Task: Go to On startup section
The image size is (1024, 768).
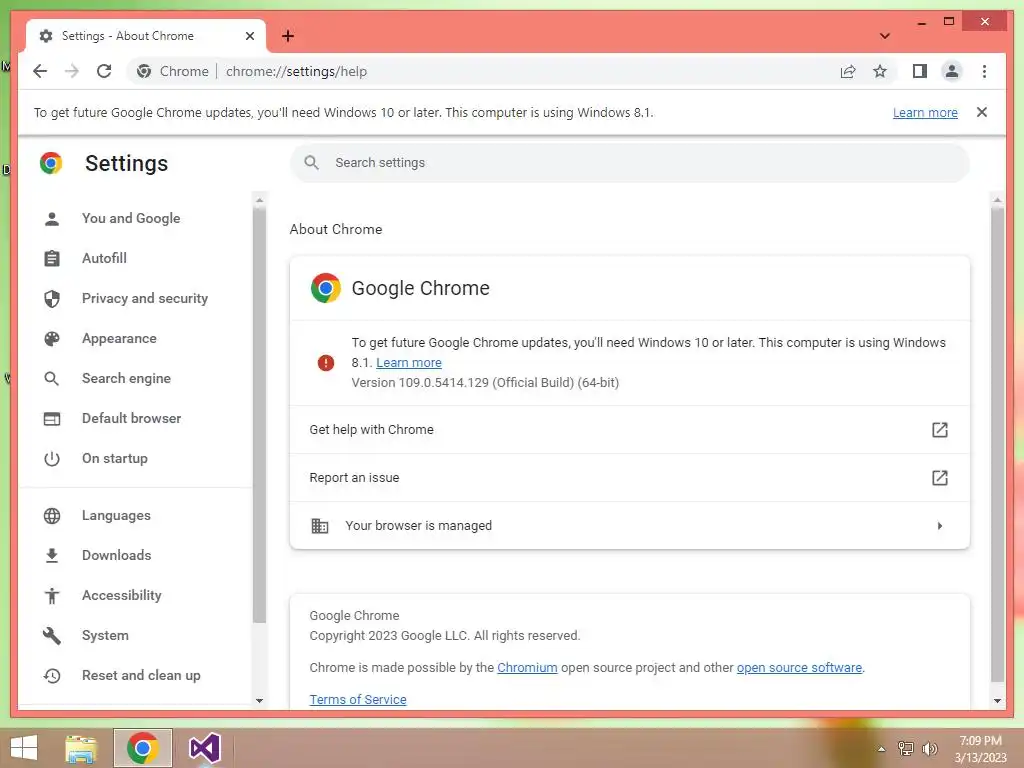Action: 114,458
